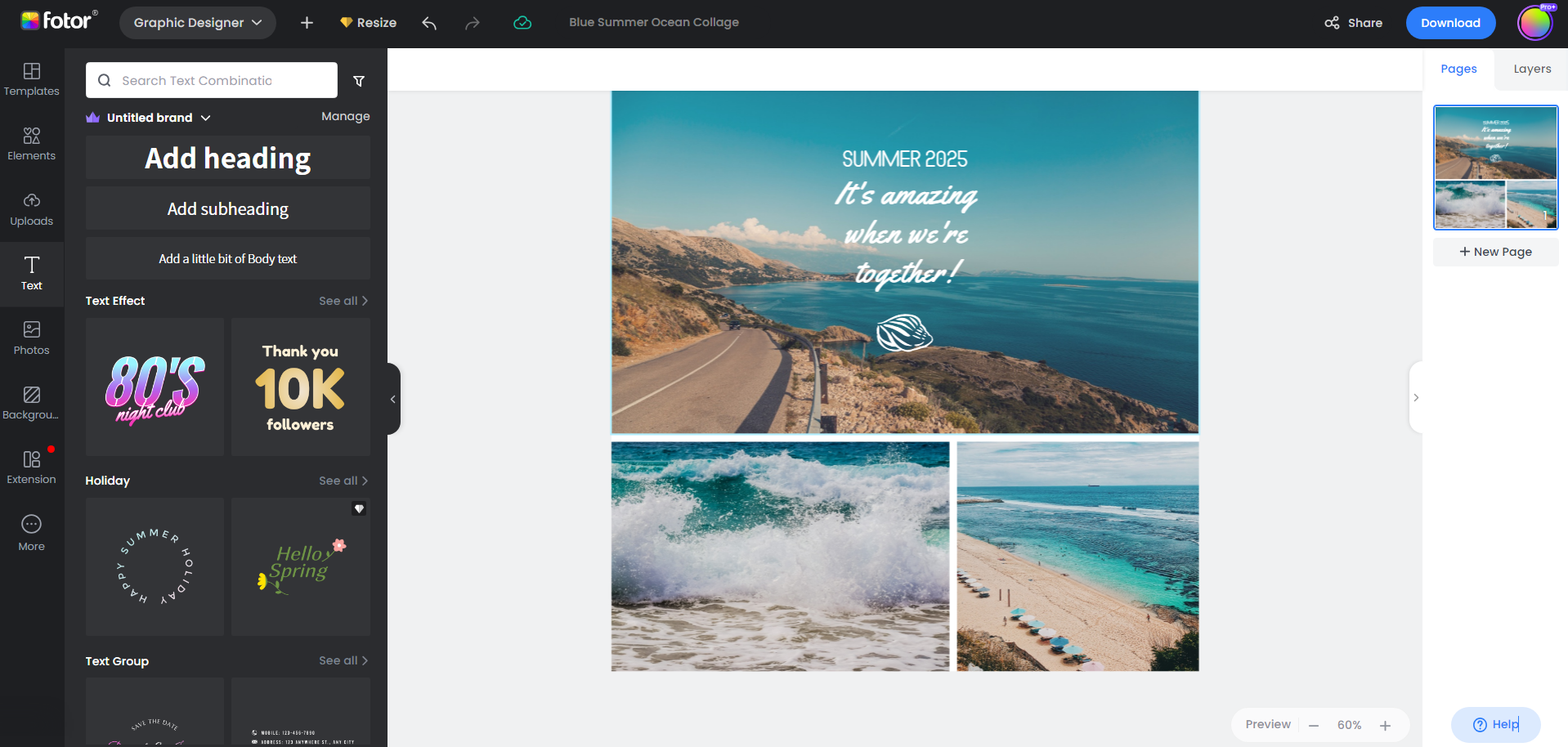
Task: Collapse the right pages panel
Action: coord(1416,398)
